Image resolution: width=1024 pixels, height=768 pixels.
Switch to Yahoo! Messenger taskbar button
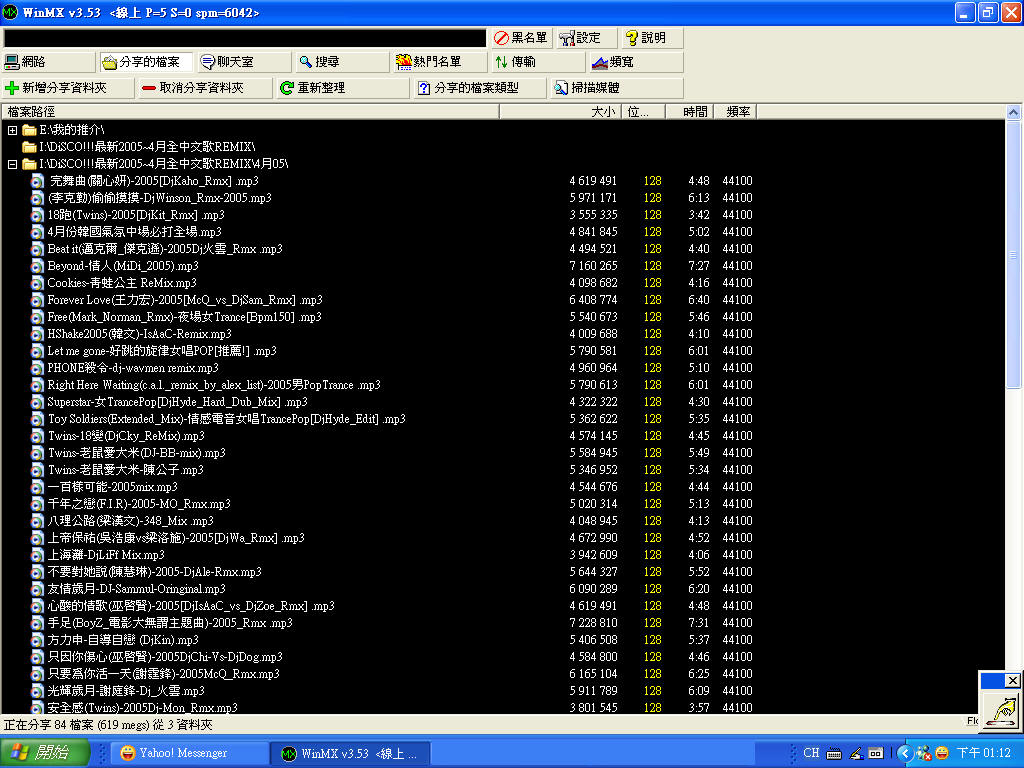(x=188, y=753)
